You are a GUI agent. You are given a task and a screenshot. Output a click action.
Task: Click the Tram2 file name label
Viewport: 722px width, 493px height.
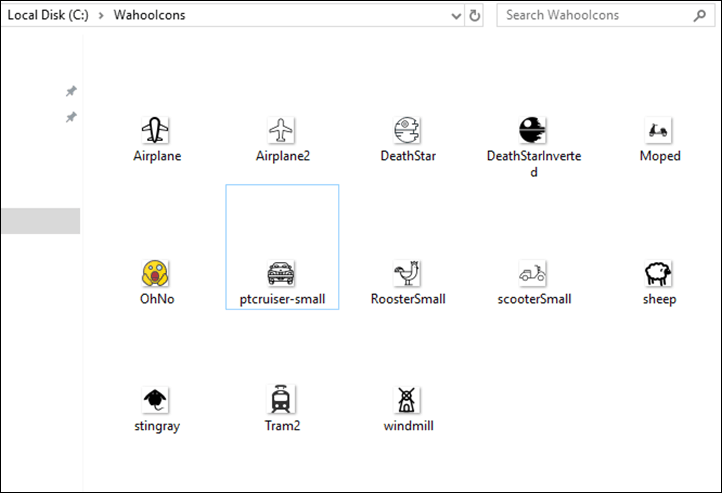[282, 425]
